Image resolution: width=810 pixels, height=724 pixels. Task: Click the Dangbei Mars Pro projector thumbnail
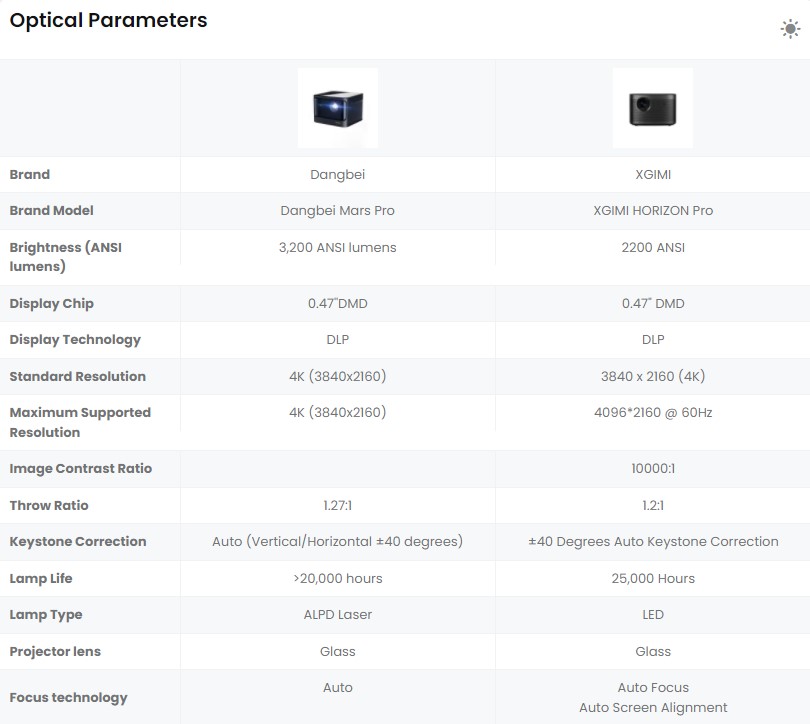point(338,108)
